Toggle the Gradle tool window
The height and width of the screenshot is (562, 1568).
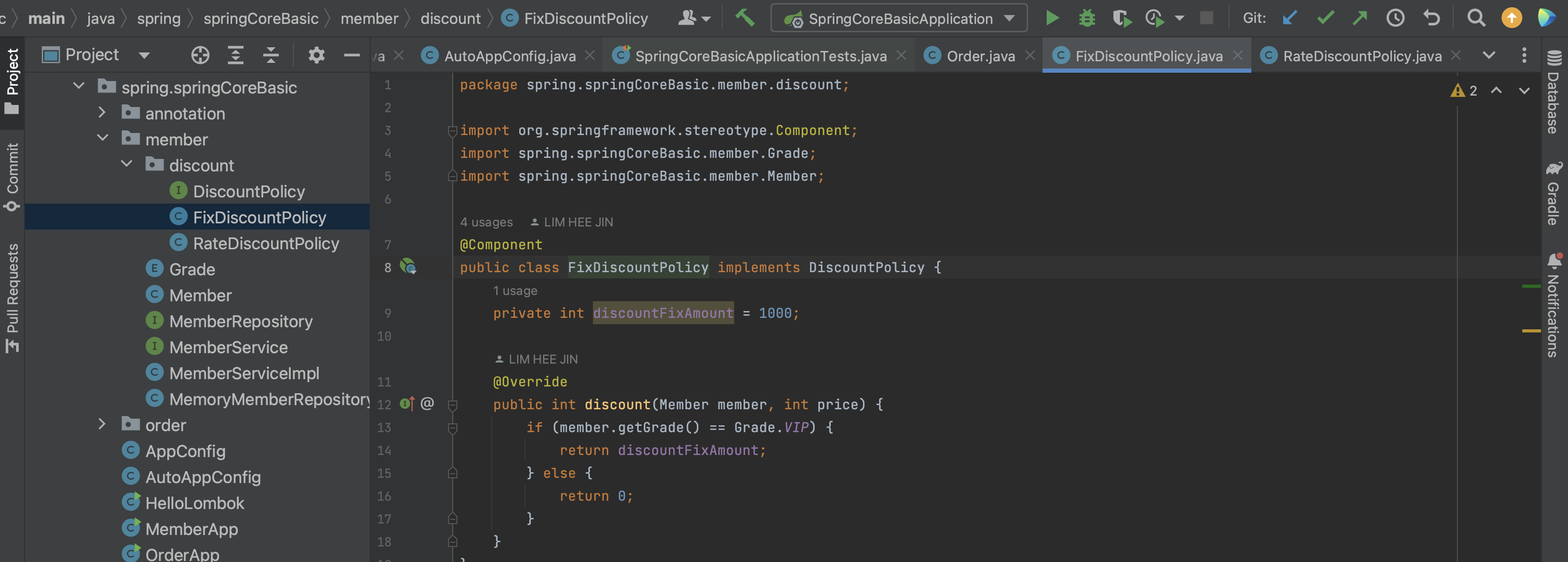pyautogui.click(x=1554, y=194)
